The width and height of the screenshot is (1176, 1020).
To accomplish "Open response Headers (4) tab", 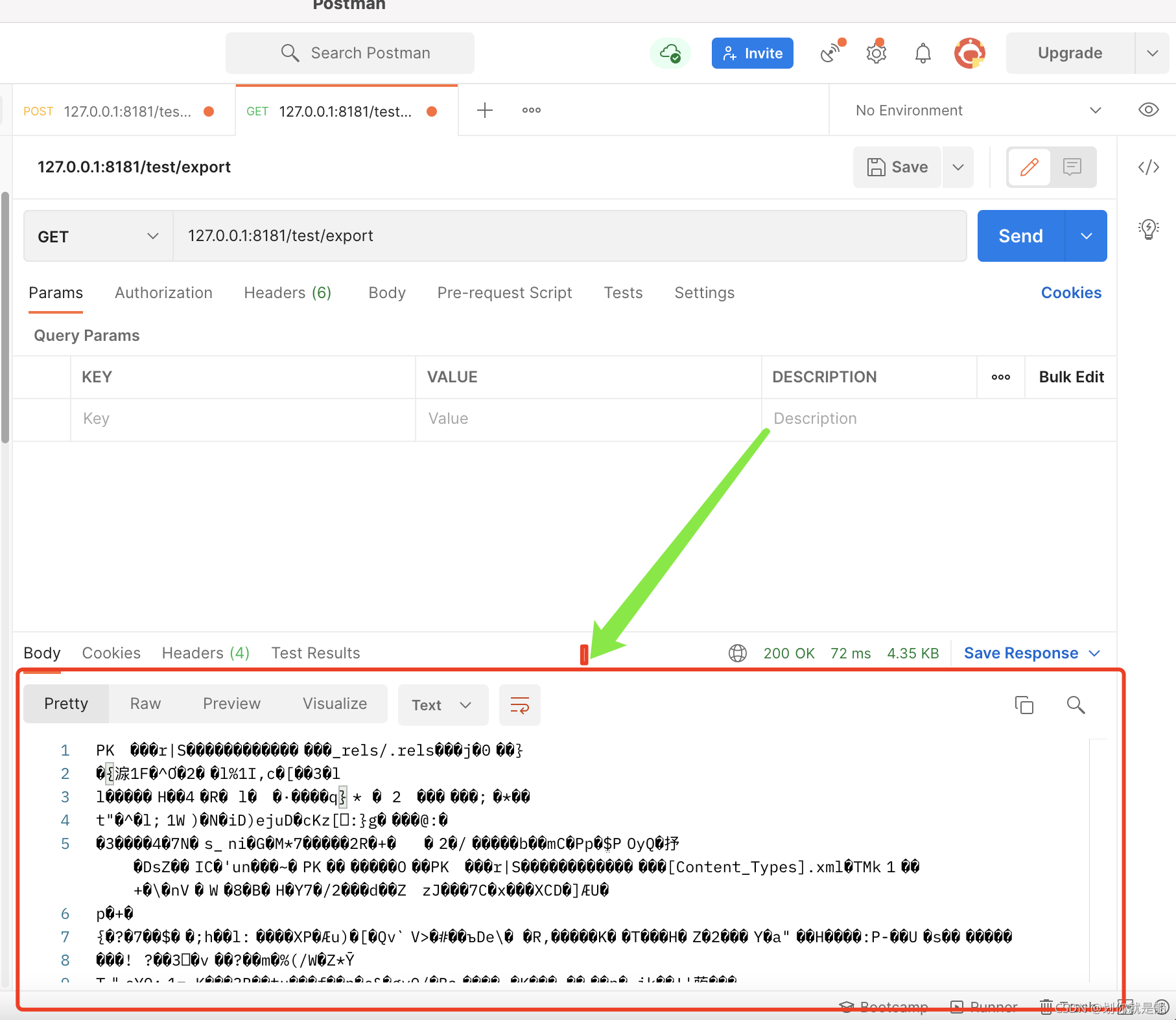I will click(x=206, y=653).
